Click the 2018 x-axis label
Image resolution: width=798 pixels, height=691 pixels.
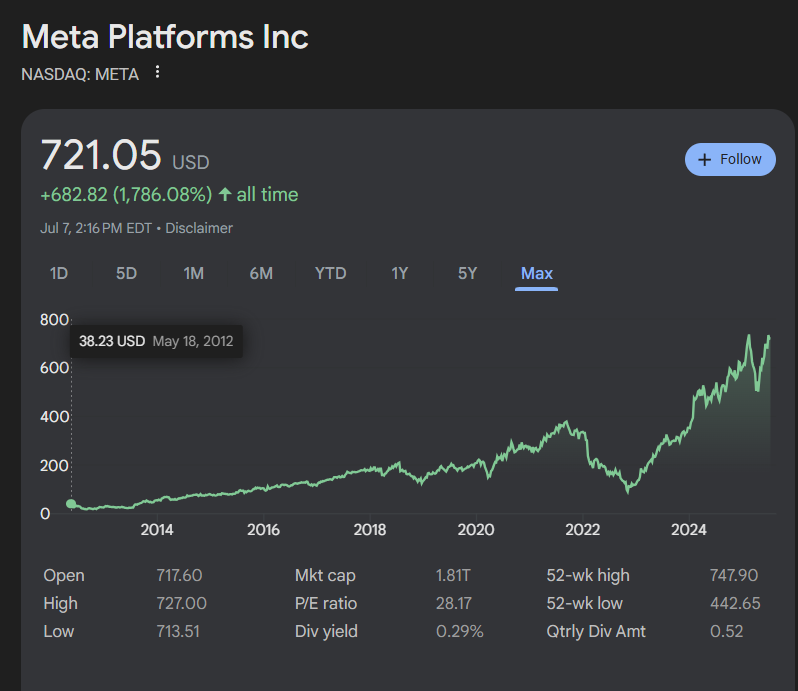[x=369, y=530]
